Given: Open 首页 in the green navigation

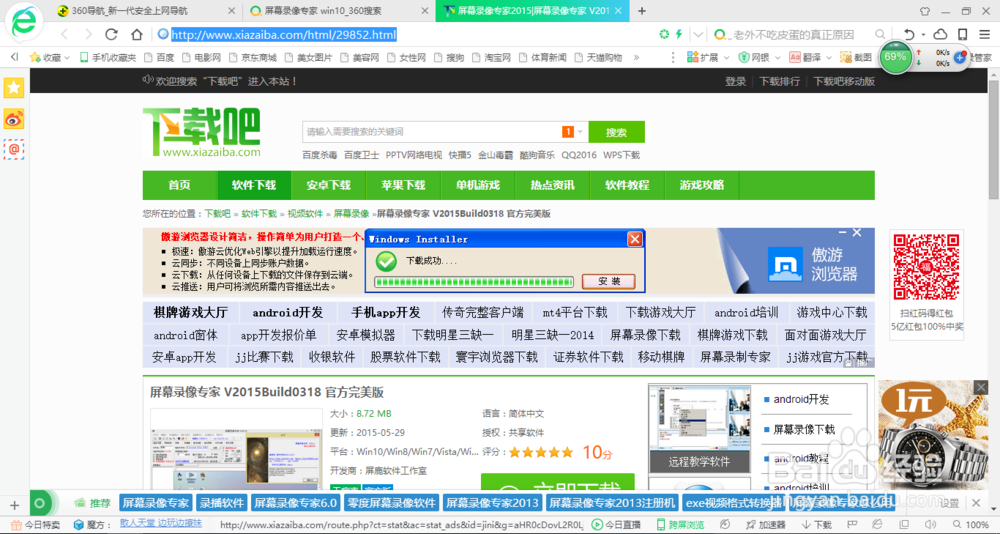Looking at the screenshot, I should (x=179, y=185).
